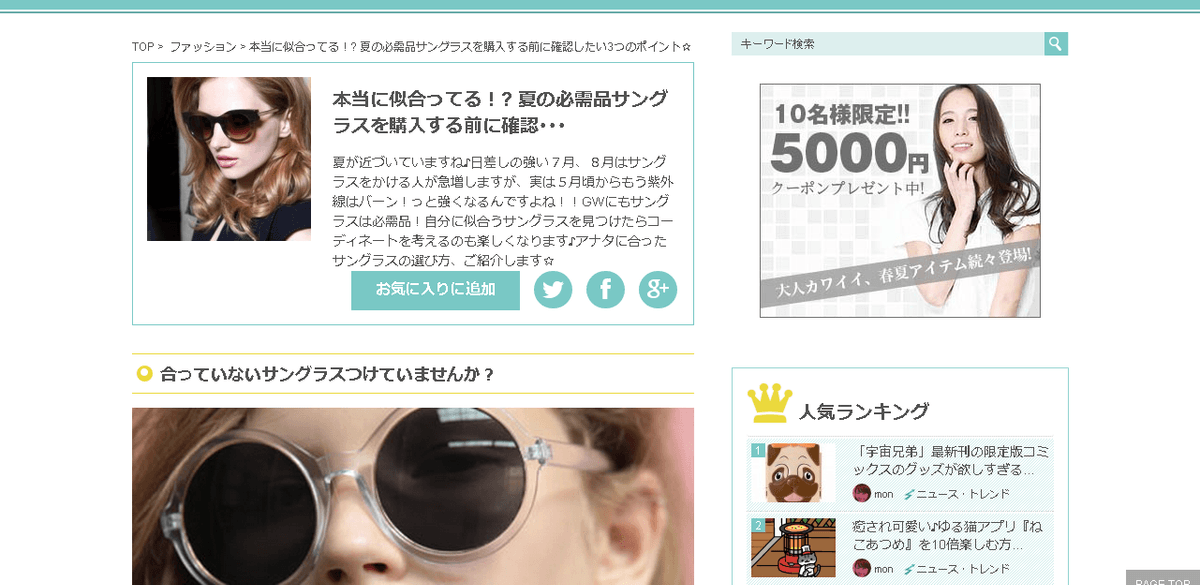The image size is (1200, 585).
Task: Share article via Facebook icon
Action: 605,290
